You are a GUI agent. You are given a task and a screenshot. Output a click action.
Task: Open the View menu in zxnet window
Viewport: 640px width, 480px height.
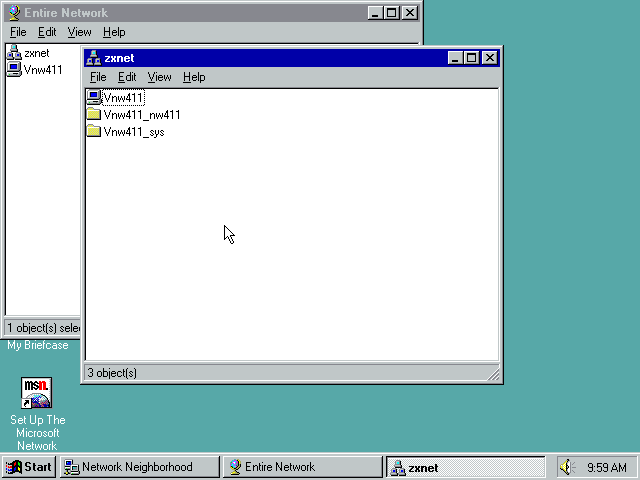(159, 77)
